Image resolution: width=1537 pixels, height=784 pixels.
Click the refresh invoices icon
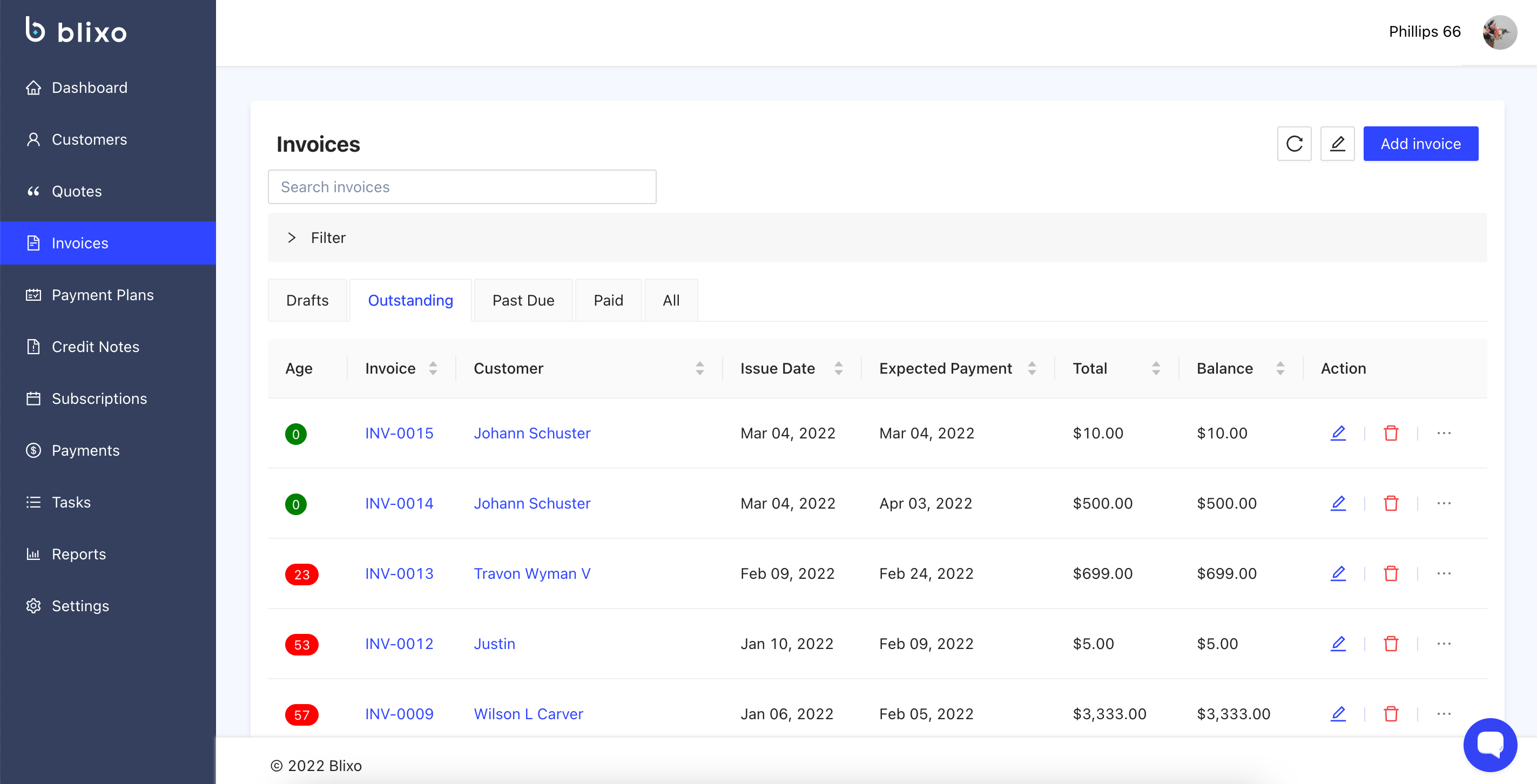1293,144
